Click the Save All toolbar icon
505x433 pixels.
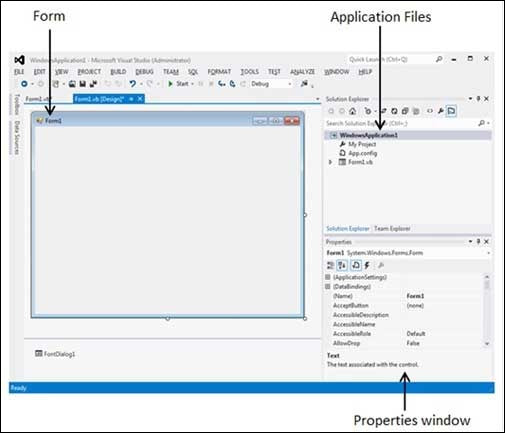tap(94, 84)
